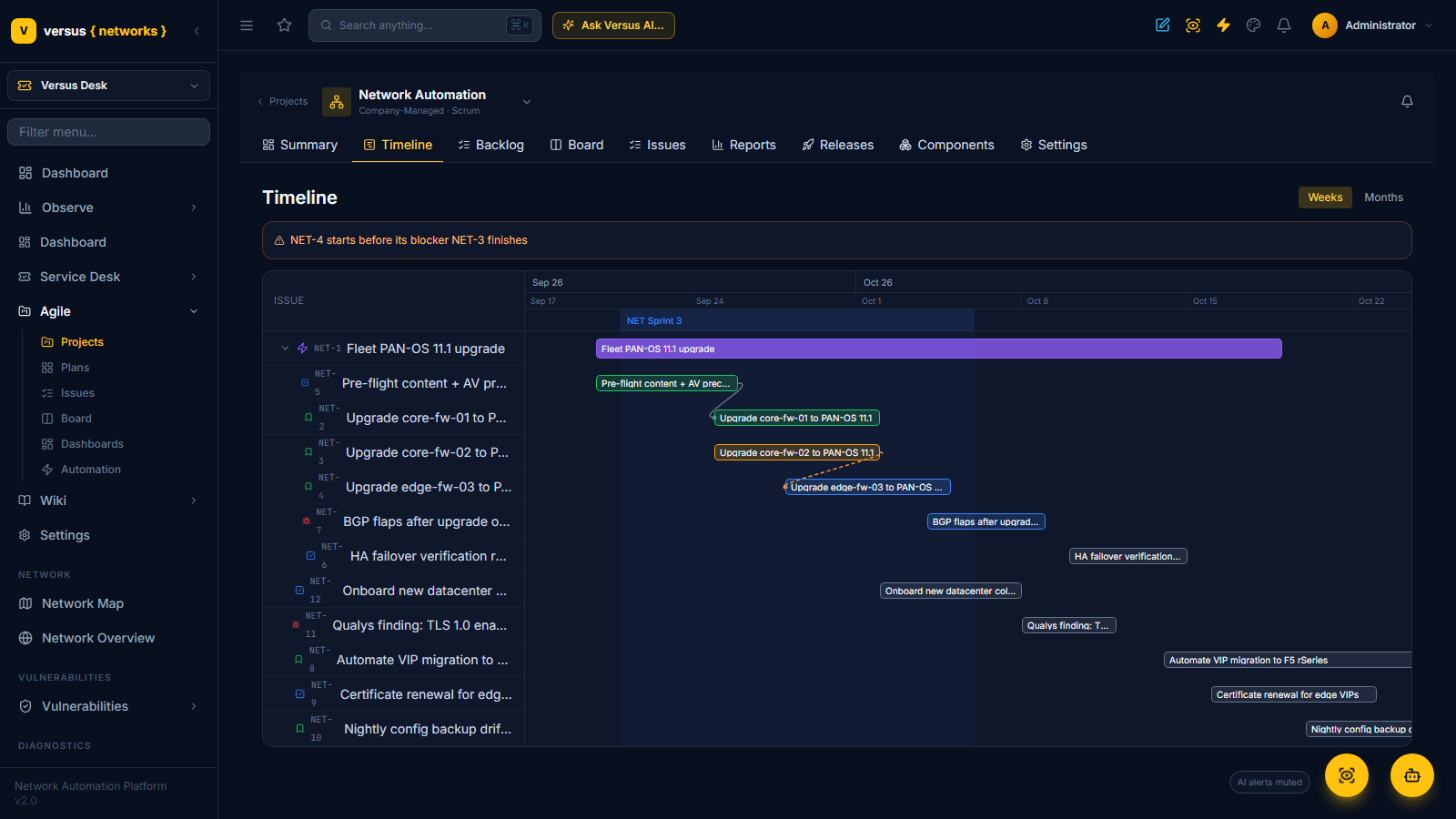The height and width of the screenshot is (819, 1456).
Task: Click the scan icon in top header
Action: [x=1193, y=25]
